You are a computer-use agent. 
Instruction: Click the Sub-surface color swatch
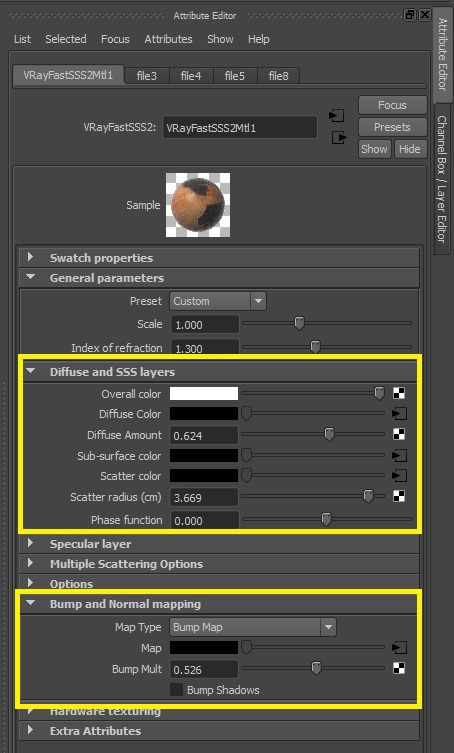tap(204, 455)
